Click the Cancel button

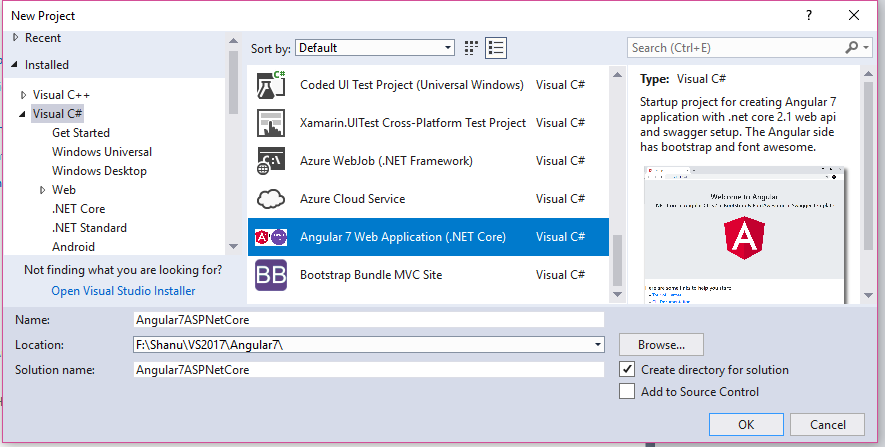(827, 425)
